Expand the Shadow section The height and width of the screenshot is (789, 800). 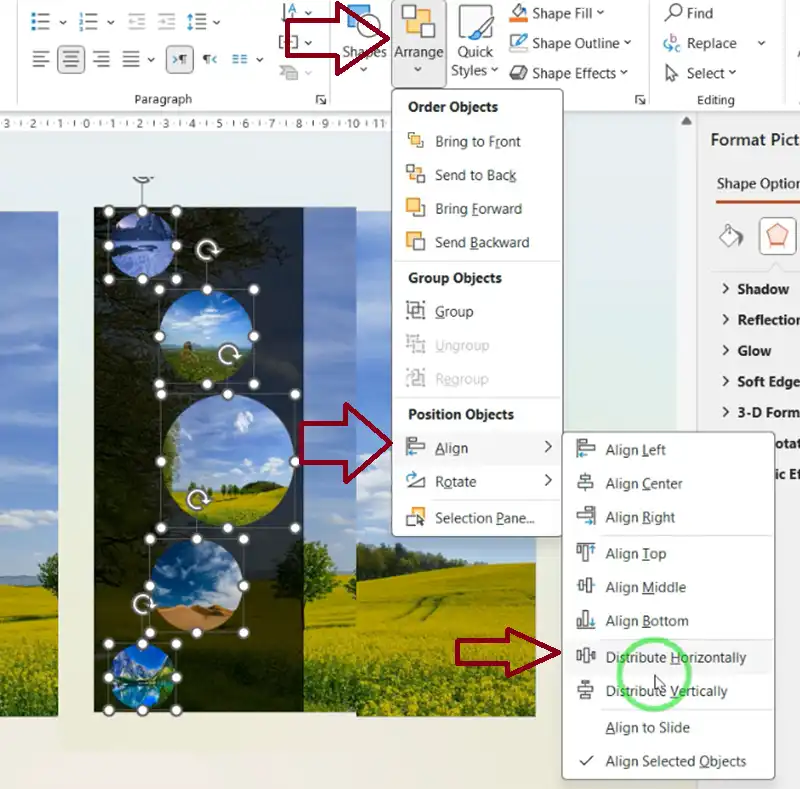pyautogui.click(x=762, y=289)
